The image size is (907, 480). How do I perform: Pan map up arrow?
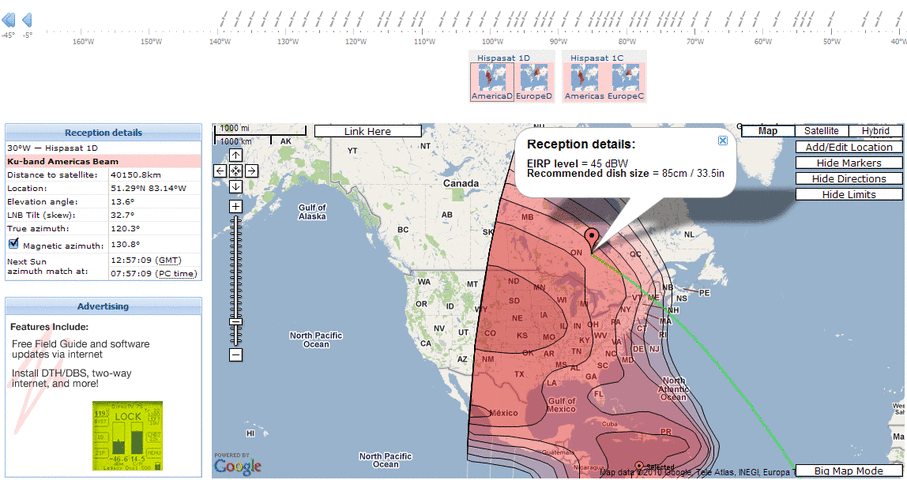point(235,155)
